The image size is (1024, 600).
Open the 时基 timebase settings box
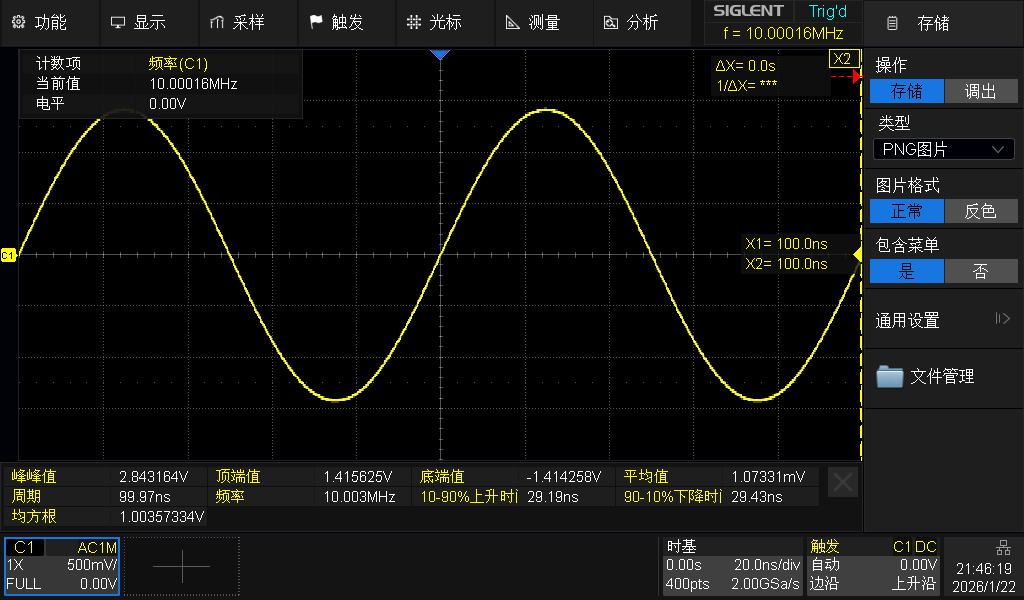732,565
